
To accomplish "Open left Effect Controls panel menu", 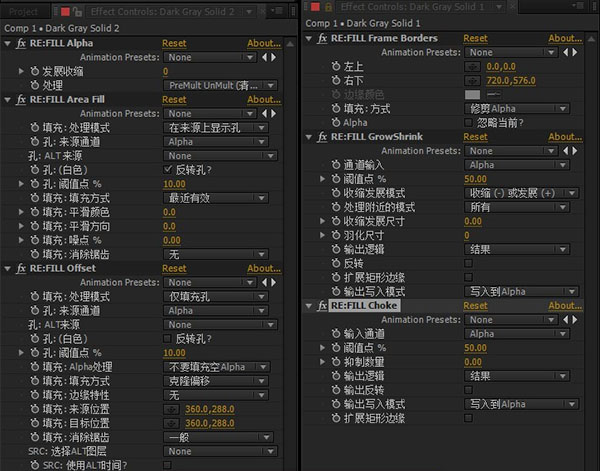I will [277, 11].
